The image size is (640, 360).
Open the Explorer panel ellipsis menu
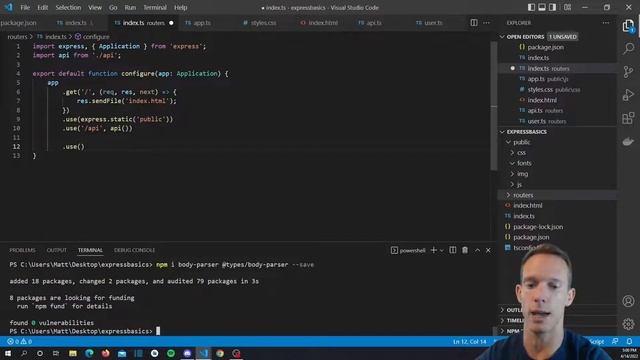click(x=606, y=23)
